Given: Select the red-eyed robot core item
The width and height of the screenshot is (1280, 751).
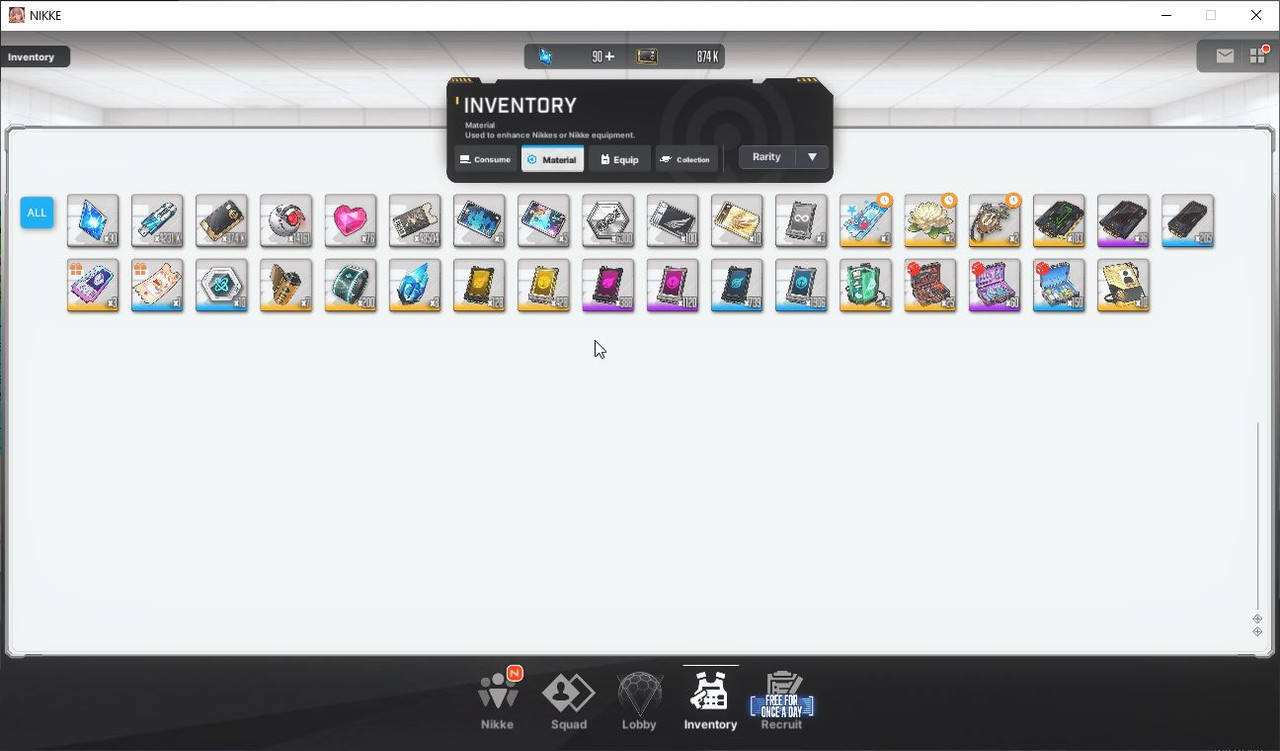Looking at the screenshot, I should (286, 220).
